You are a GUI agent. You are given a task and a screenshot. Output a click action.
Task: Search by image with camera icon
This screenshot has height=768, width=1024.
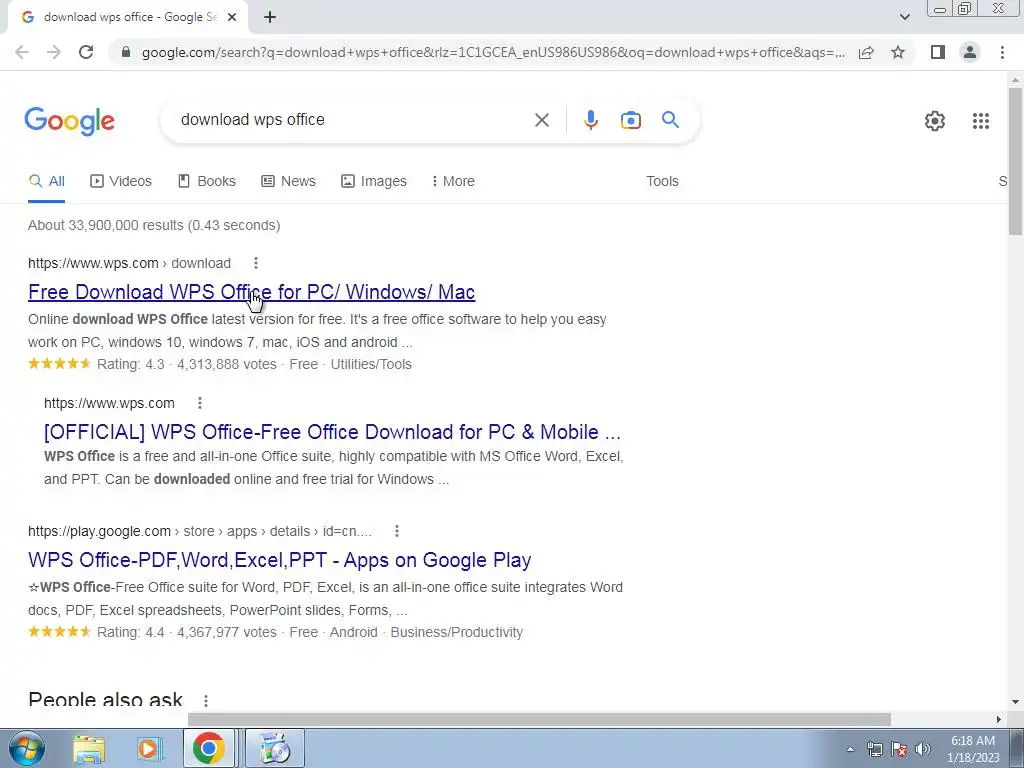coord(630,120)
